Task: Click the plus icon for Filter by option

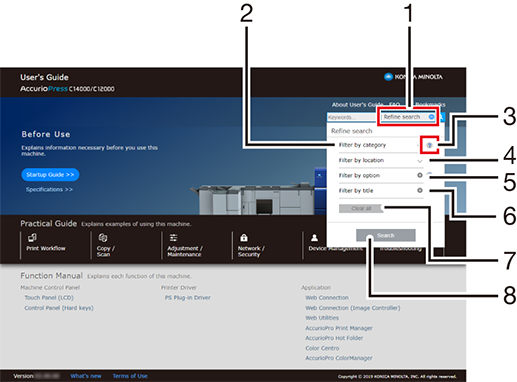Action: pyautogui.click(x=420, y=175)
